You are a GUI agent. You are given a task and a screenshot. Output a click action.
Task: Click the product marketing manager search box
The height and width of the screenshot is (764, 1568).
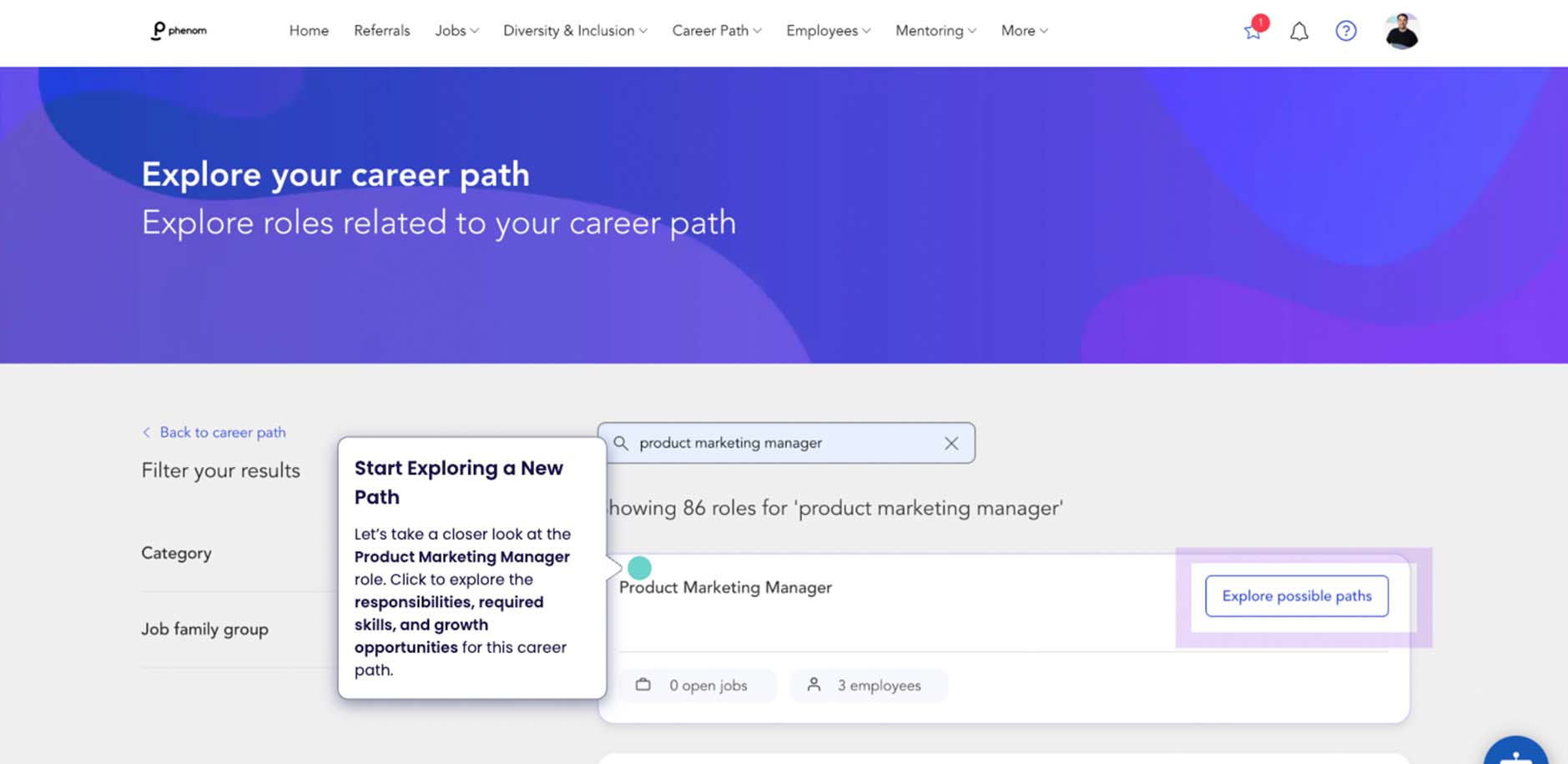pos(786,443)
